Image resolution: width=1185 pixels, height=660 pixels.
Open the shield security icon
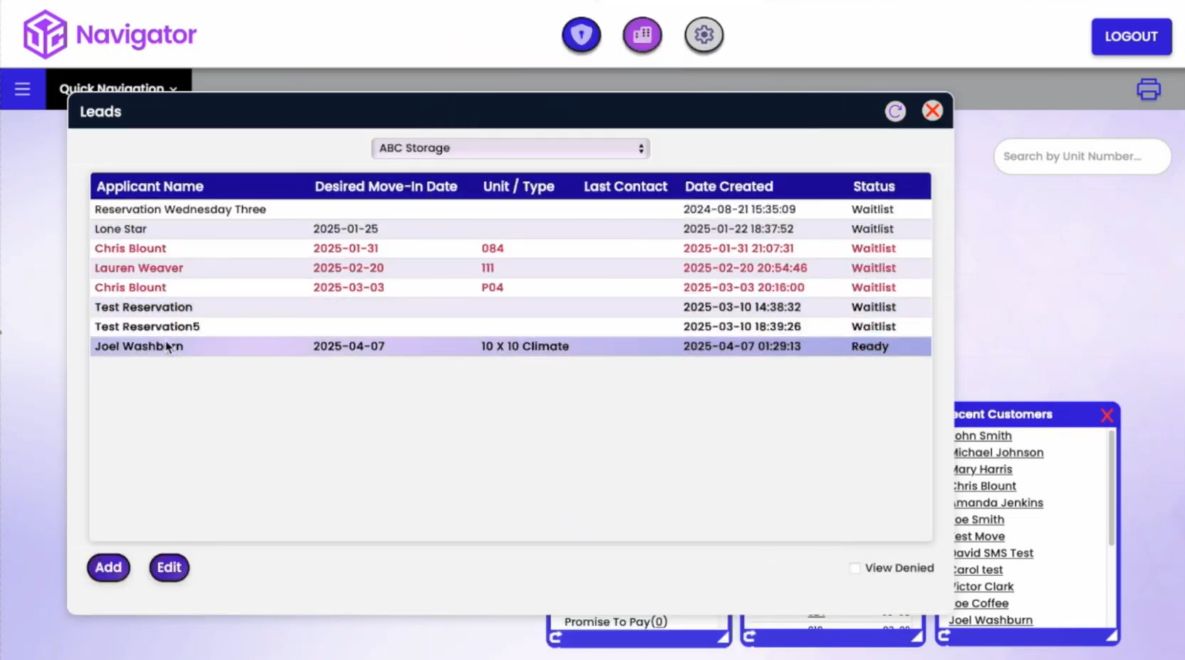click(x=581, y=35)
